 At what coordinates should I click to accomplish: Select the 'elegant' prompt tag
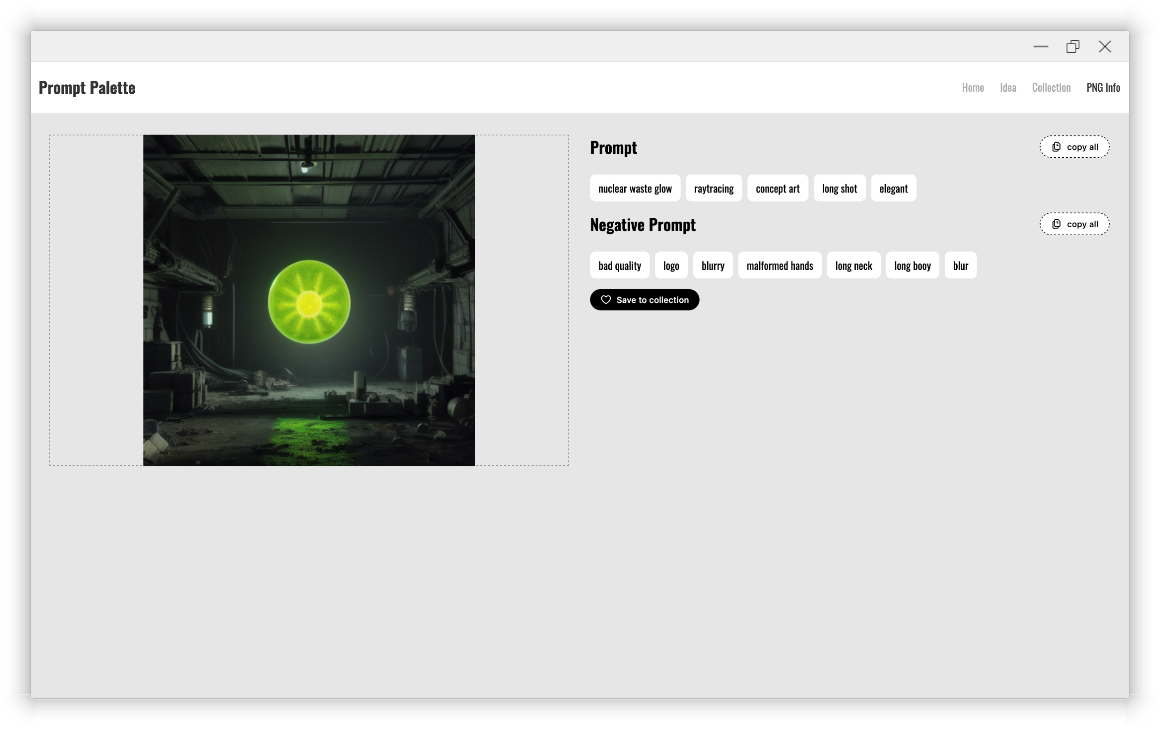893,188
